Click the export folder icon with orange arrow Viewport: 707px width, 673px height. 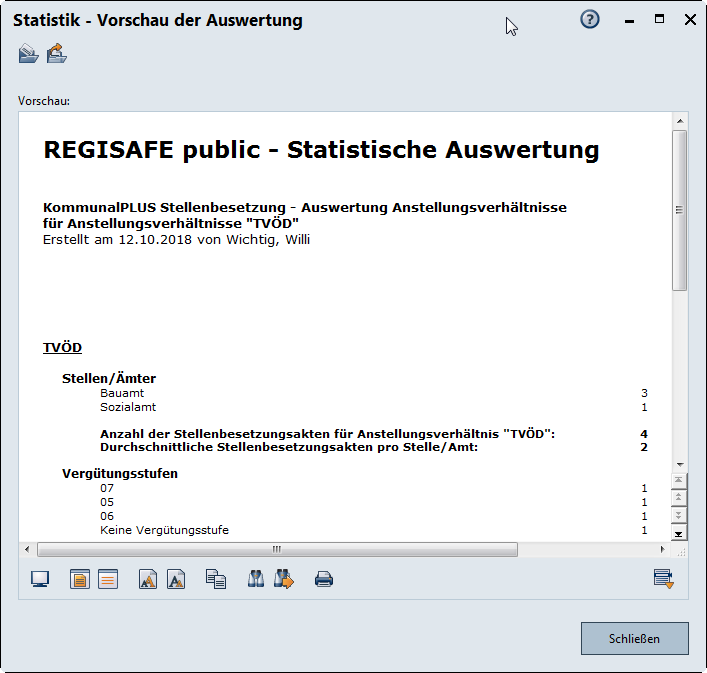[x=56, y=54]
